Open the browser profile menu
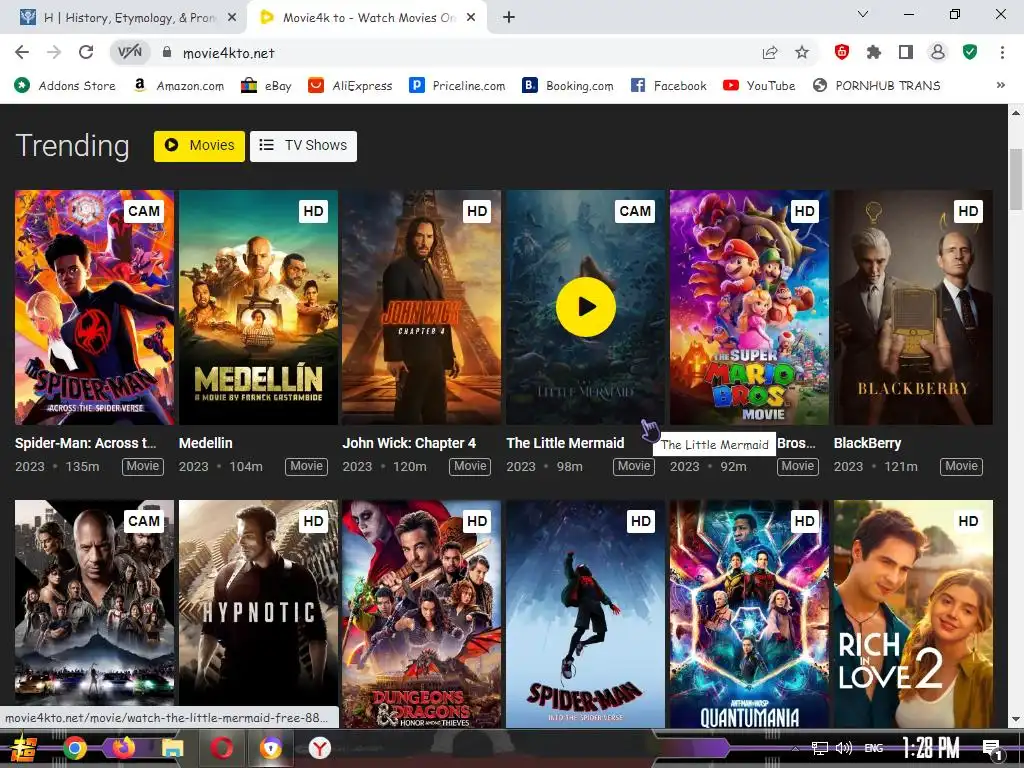Image resolution: width=1024 pixels, height=768 pixels. [938, 52]
